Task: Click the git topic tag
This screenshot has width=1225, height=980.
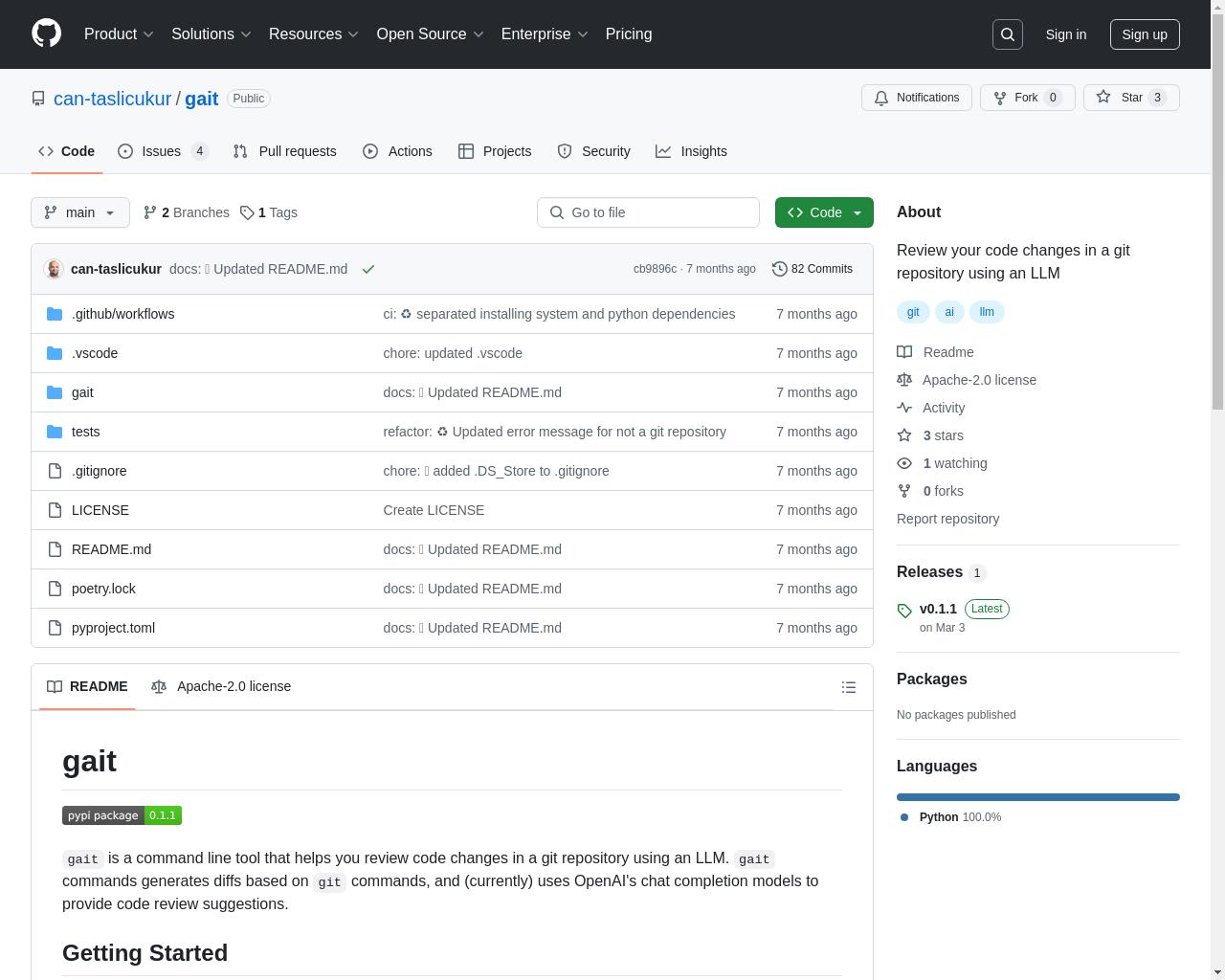Action: pyautogui.click(x=913, y=312)
